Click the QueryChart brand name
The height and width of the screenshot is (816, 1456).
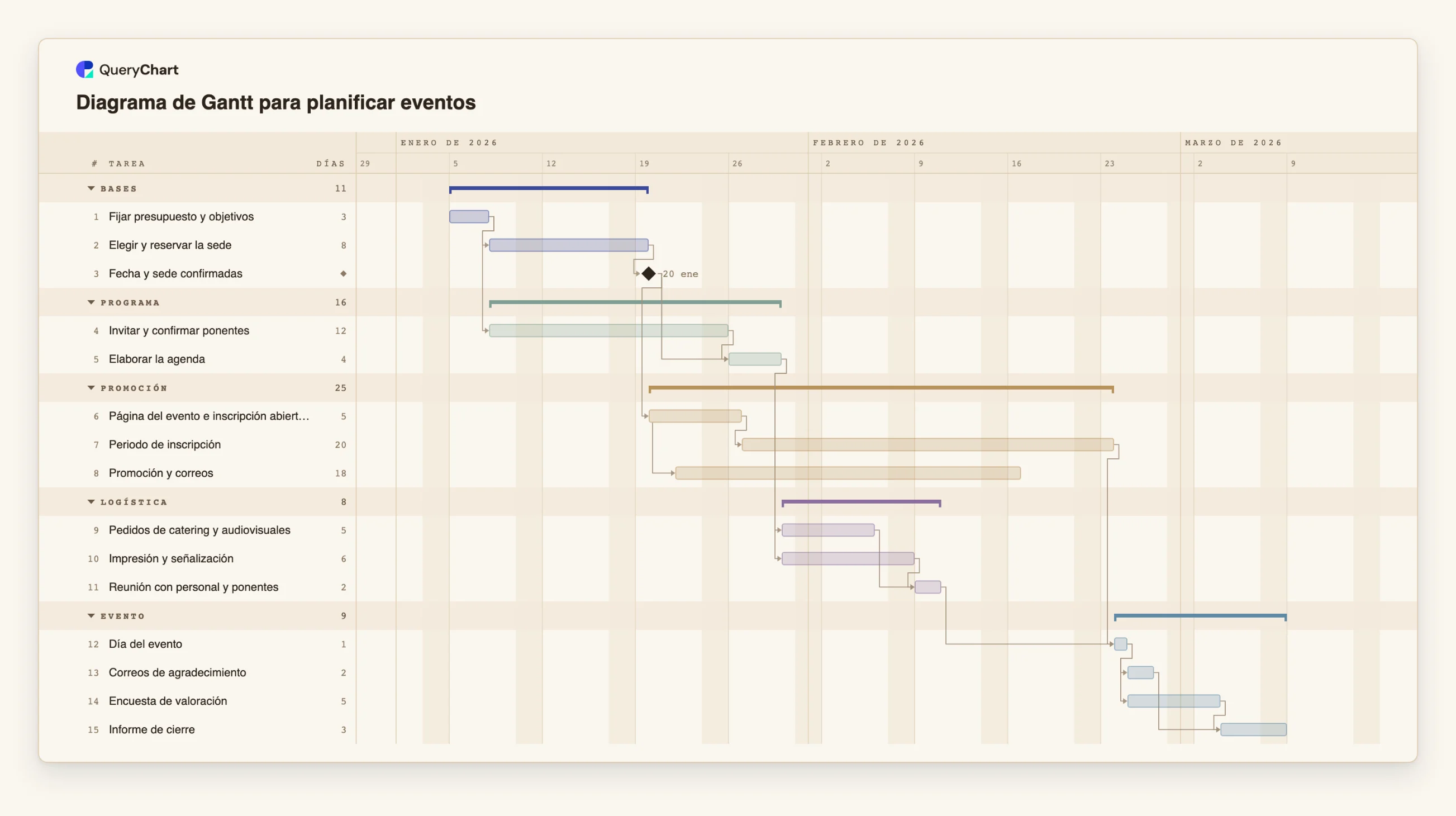pyautogui.click(x=139, y=69)
